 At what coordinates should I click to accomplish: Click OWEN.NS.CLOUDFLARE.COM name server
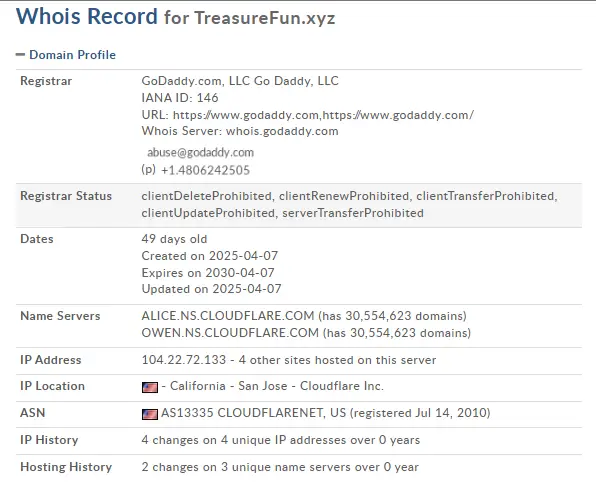click(230, 333)
